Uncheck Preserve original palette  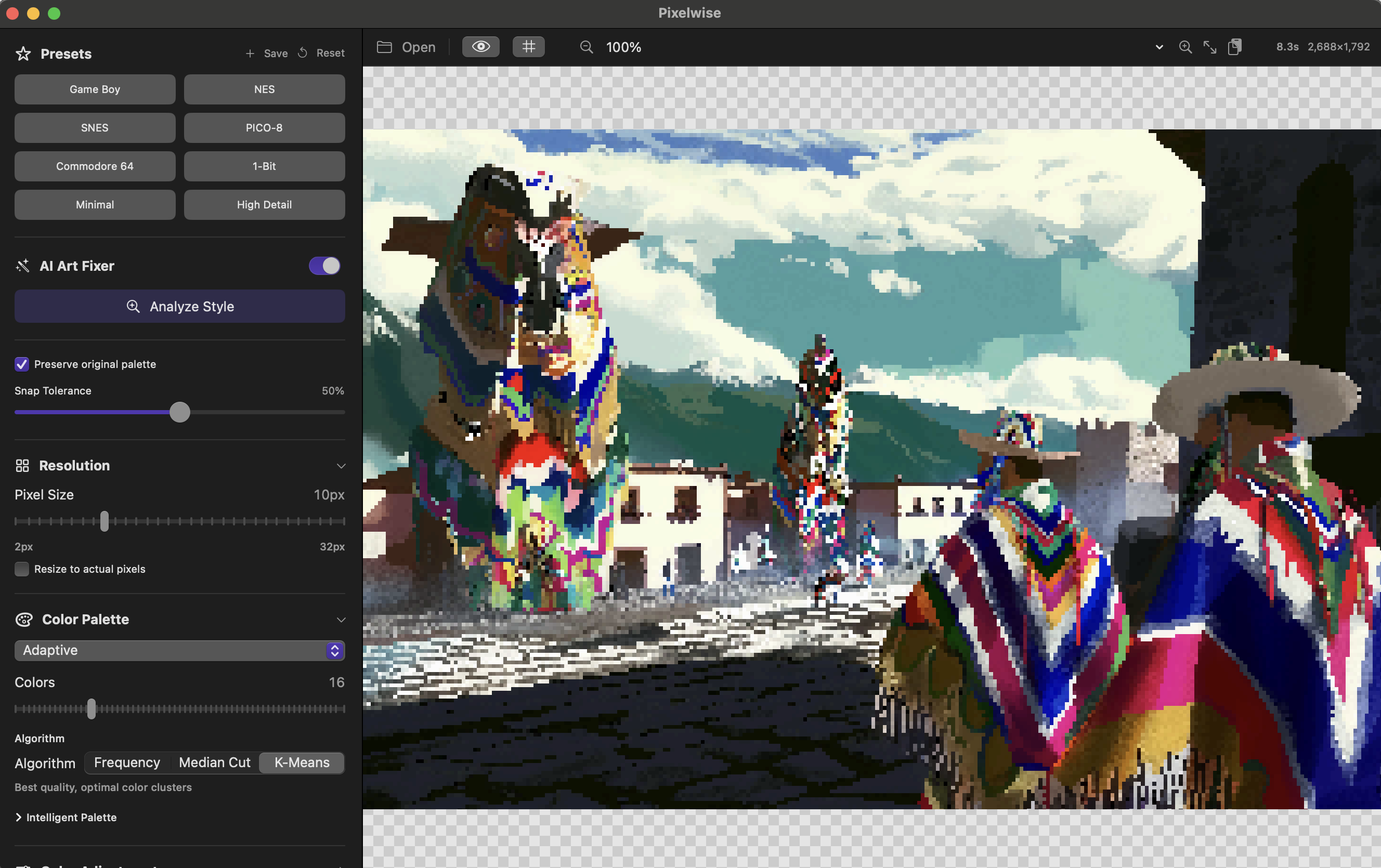click(x=22, y=364)
